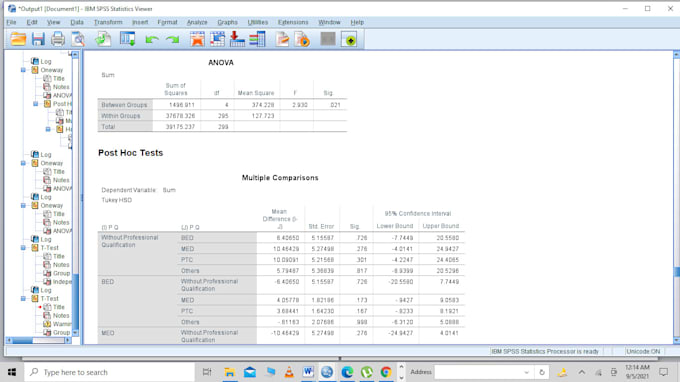Screen dimensions: 680x382
Task: Open uTorrent from the taskbar
Action: point(367,372)
